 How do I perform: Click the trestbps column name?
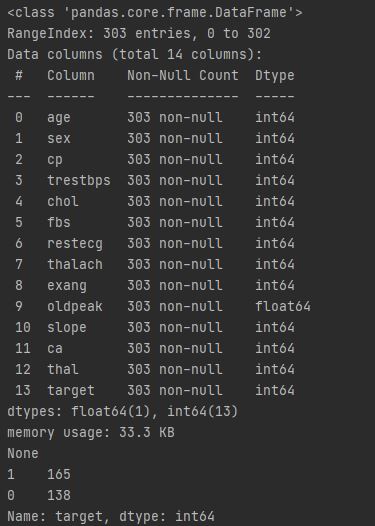pyautogui.click(x=79, y=181)
